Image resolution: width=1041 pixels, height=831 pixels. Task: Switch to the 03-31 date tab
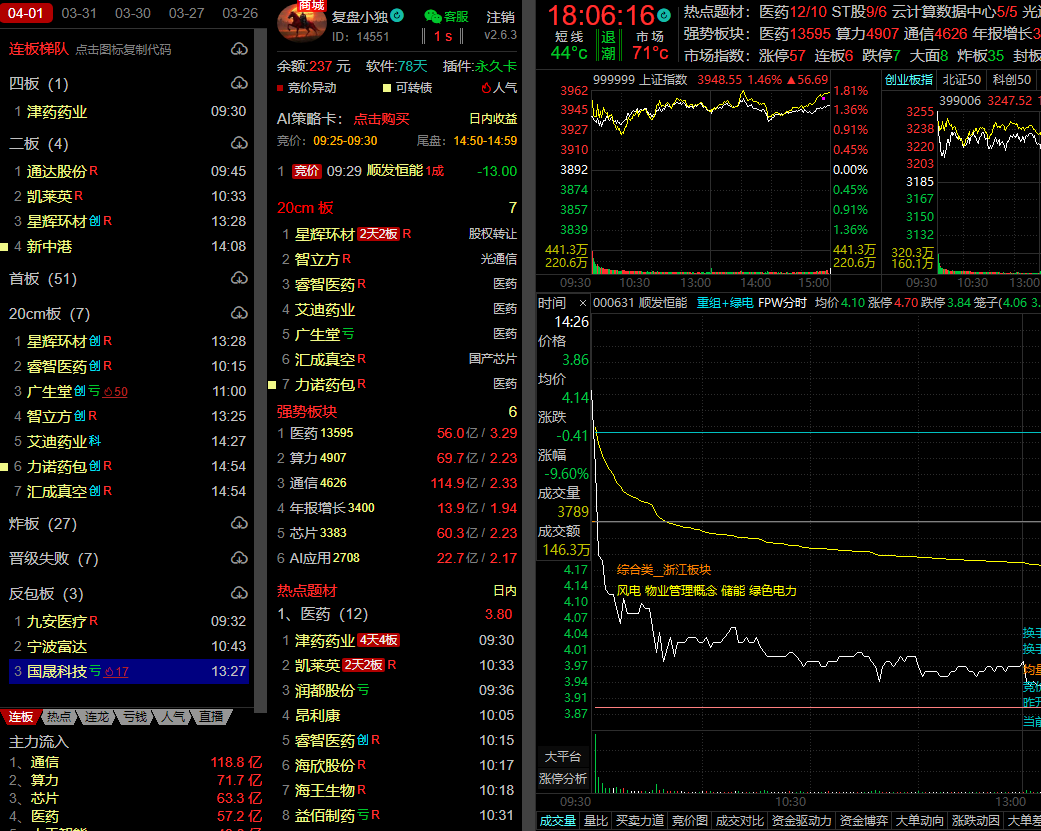(x=79, y=13)
